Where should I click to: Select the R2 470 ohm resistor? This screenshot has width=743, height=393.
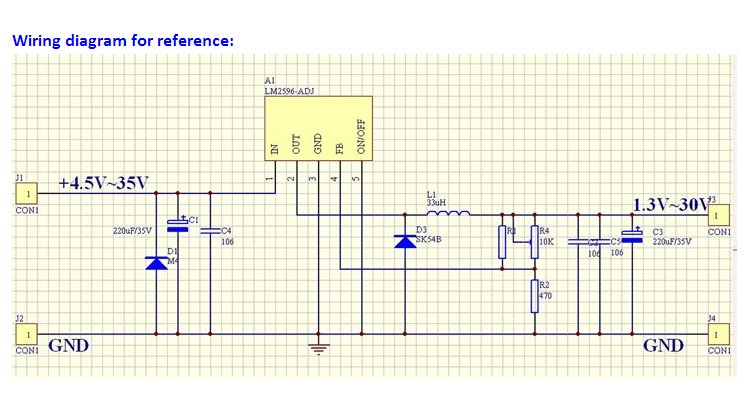(535, 296)
